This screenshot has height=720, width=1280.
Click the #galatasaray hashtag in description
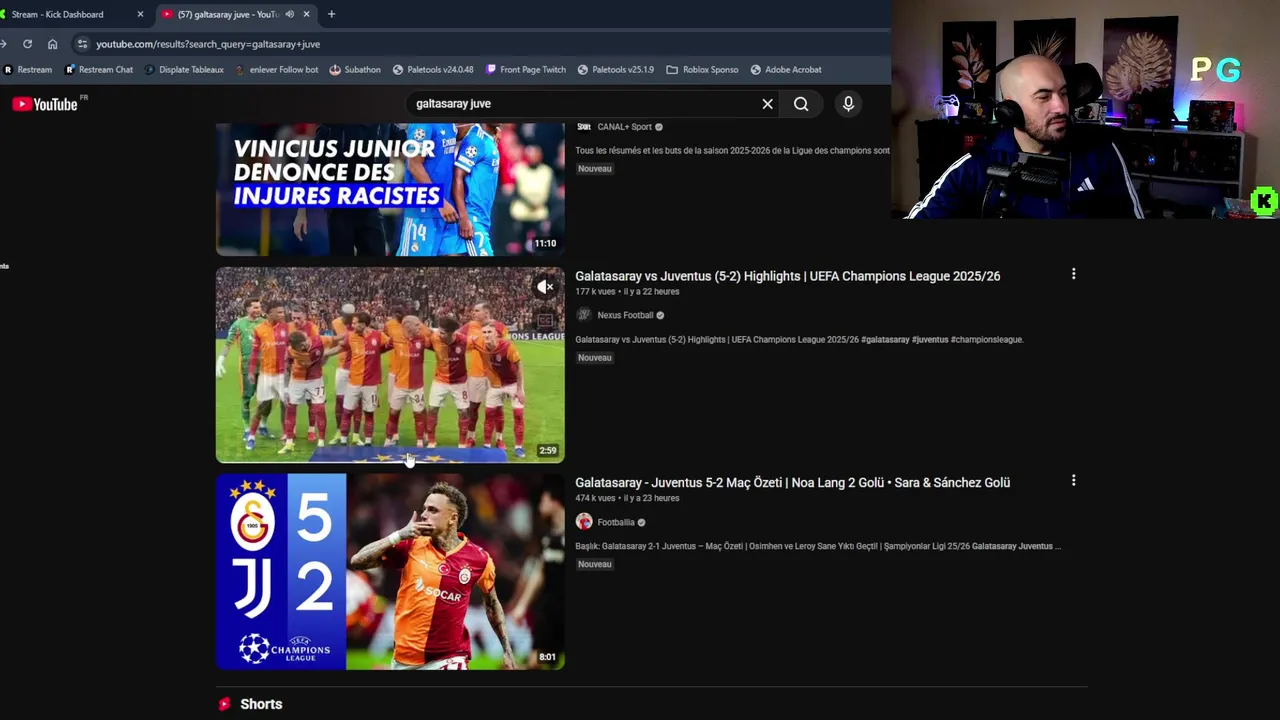(885, 340)
